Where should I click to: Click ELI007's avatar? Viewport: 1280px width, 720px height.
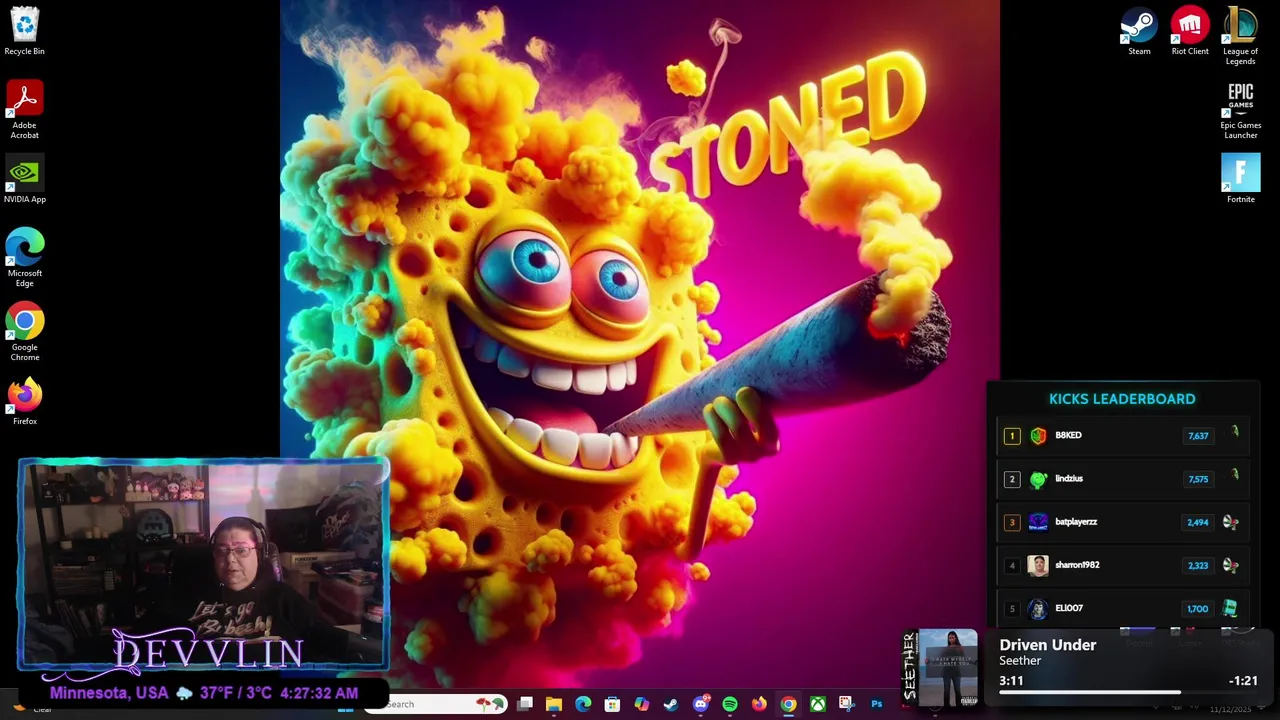1038,608
